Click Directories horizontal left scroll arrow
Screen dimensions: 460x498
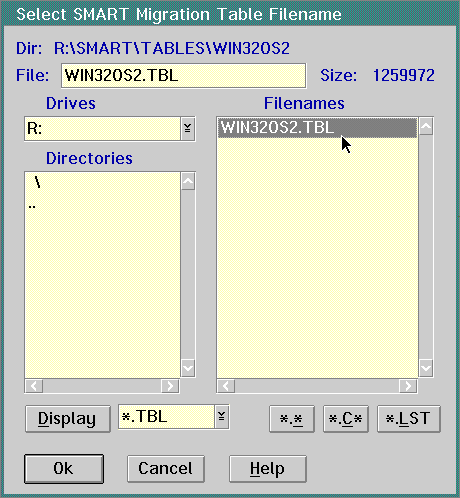34,386
